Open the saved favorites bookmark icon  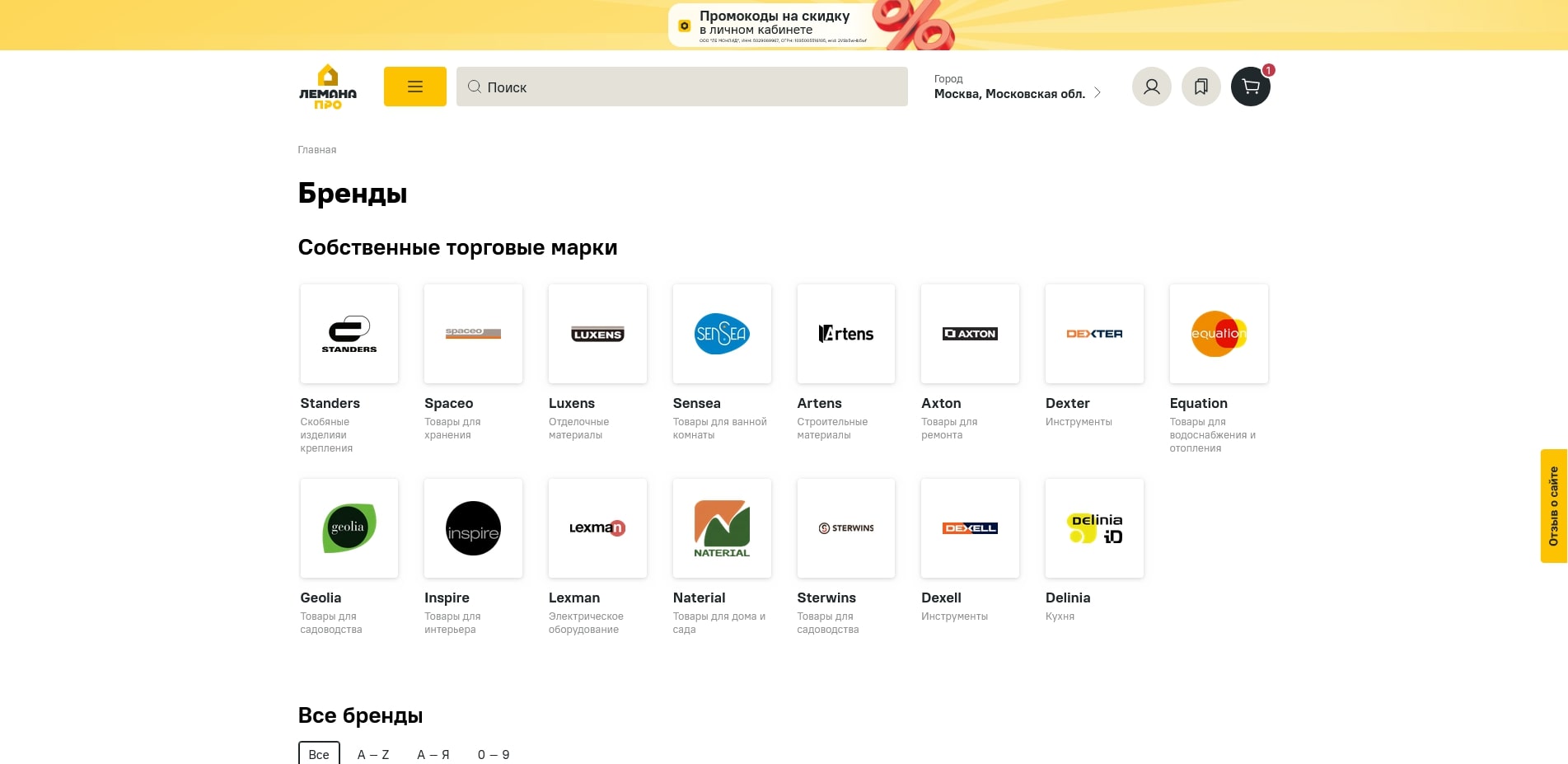click(1201, 87)
